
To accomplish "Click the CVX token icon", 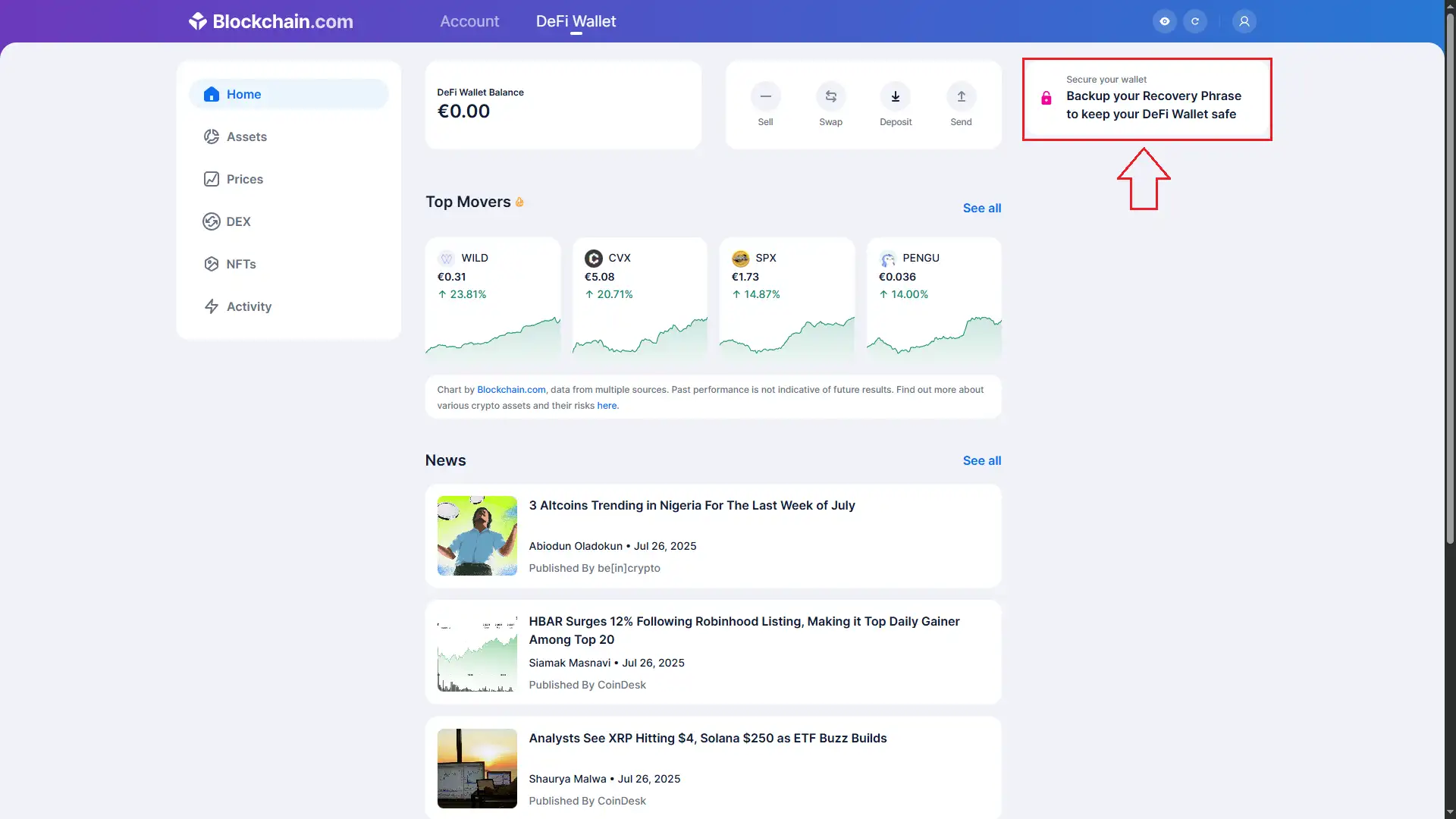I will [x=593, y=258].
